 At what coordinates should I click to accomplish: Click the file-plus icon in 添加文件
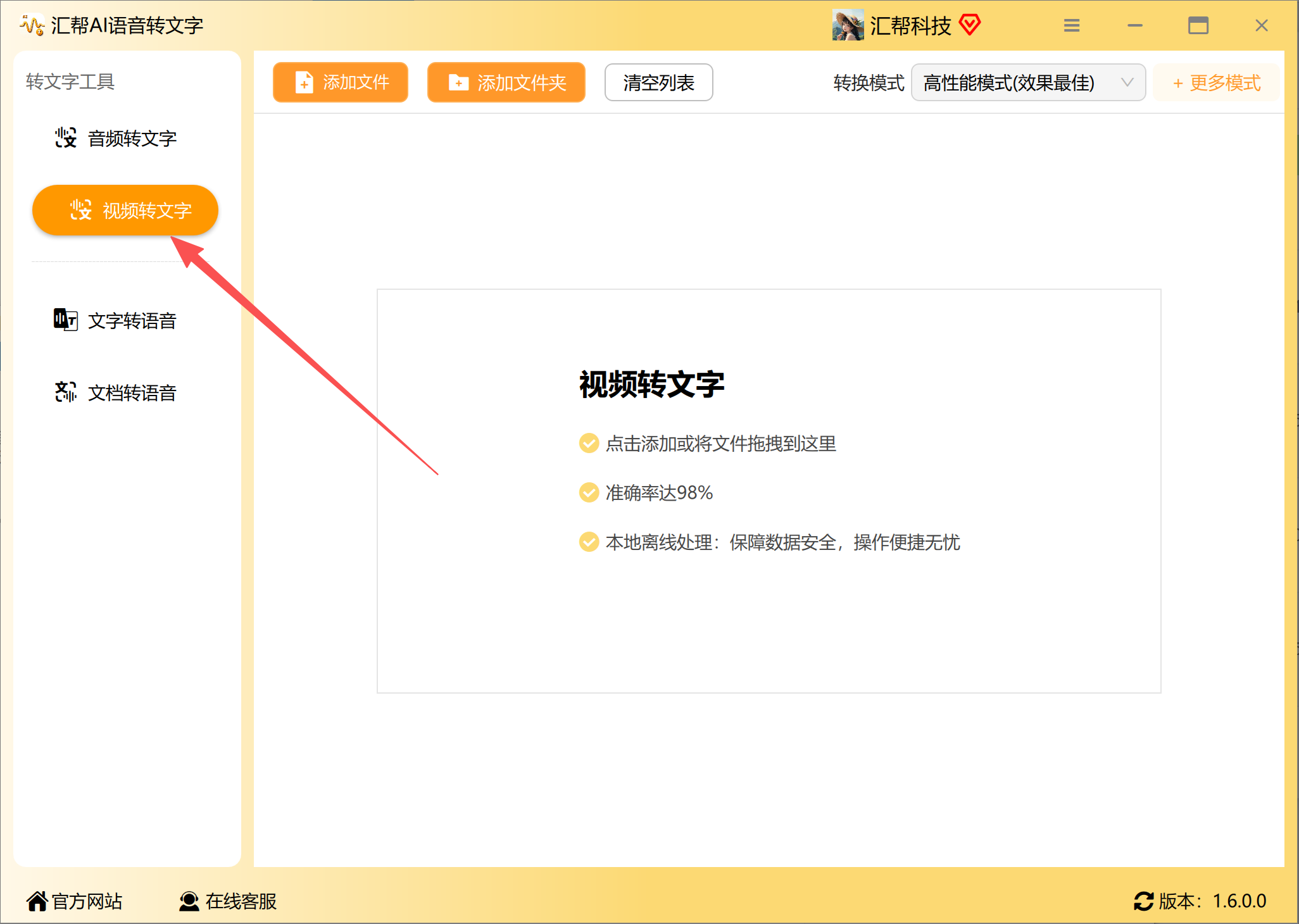[x=304, y=82]
